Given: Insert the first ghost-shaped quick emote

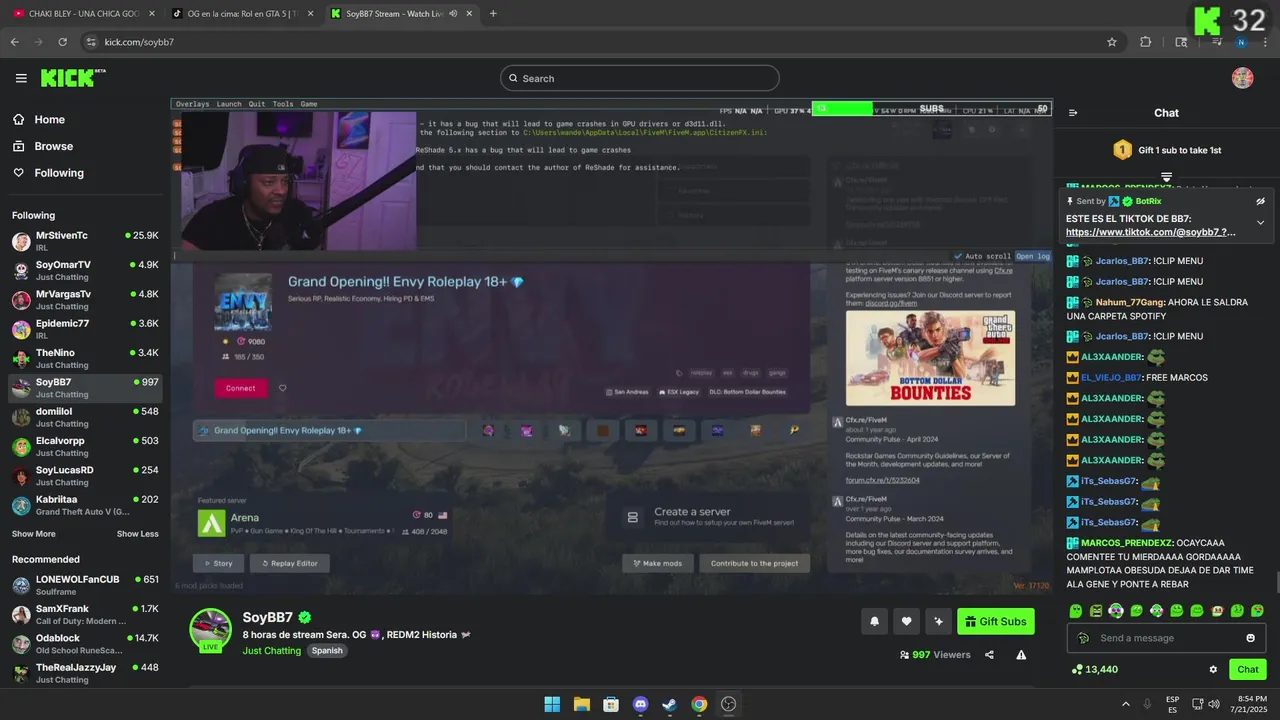Looking at the screenshot, I should pyautogui.click(x=1075, y=611).
